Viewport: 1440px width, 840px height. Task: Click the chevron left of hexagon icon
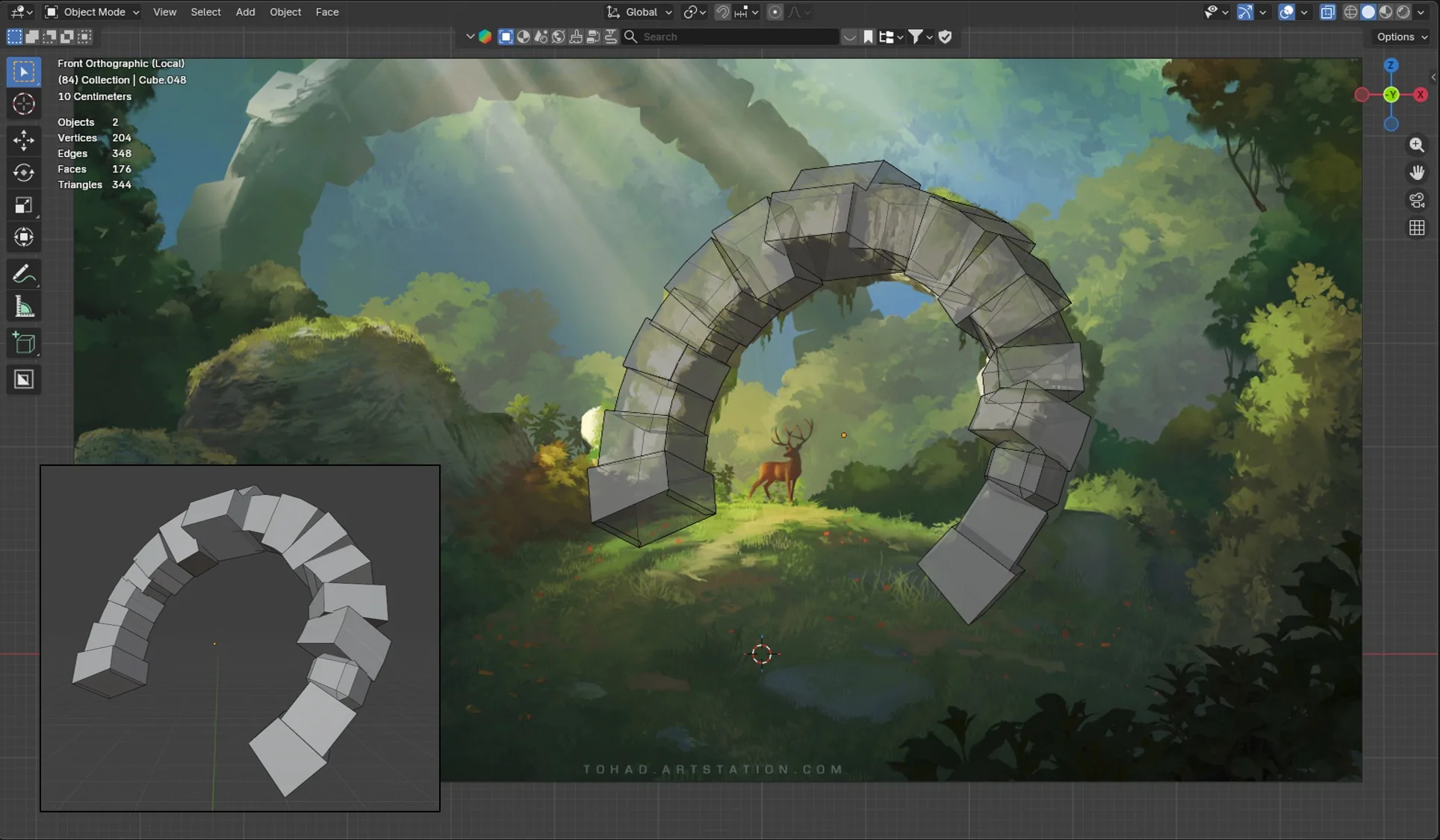click(470, 37)
